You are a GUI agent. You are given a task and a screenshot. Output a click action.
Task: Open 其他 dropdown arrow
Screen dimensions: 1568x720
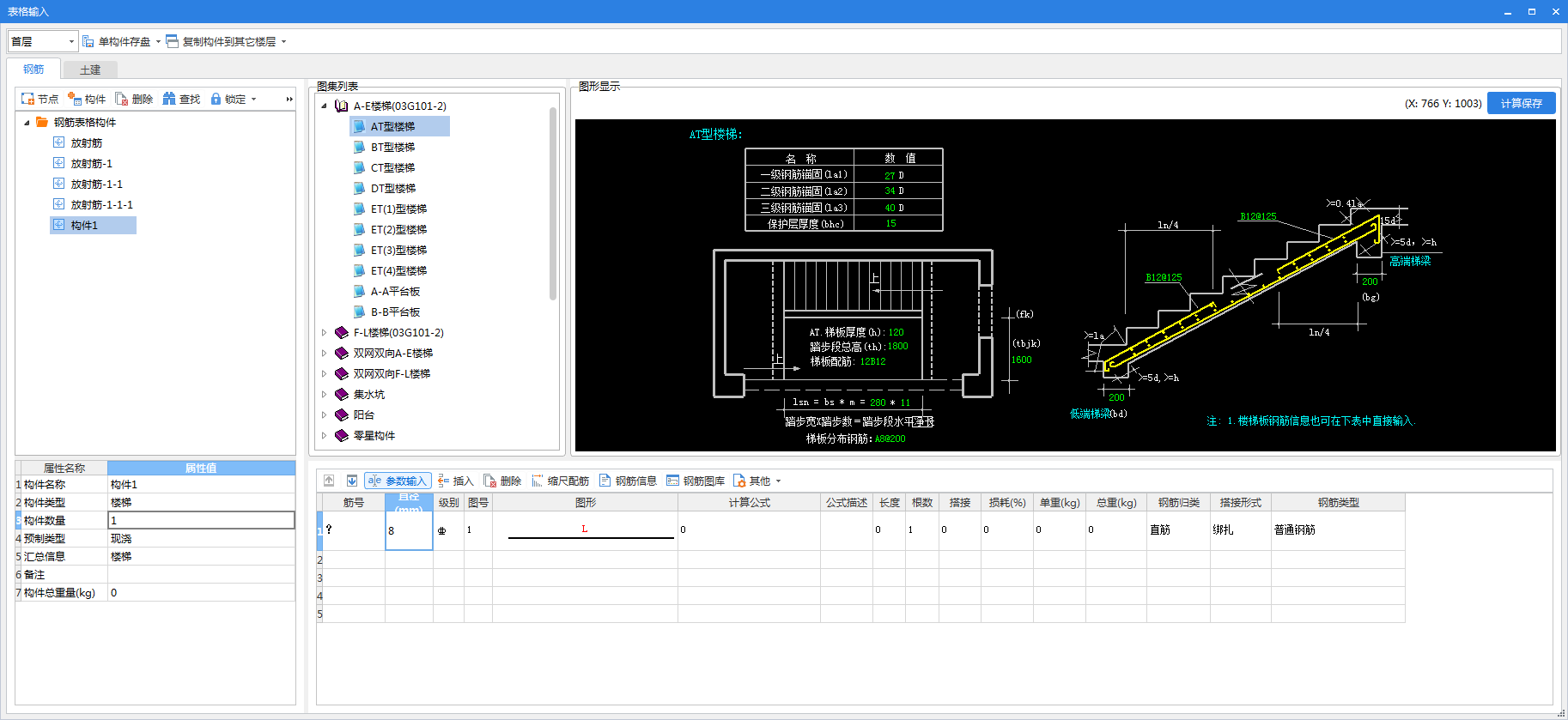point(778,481)
